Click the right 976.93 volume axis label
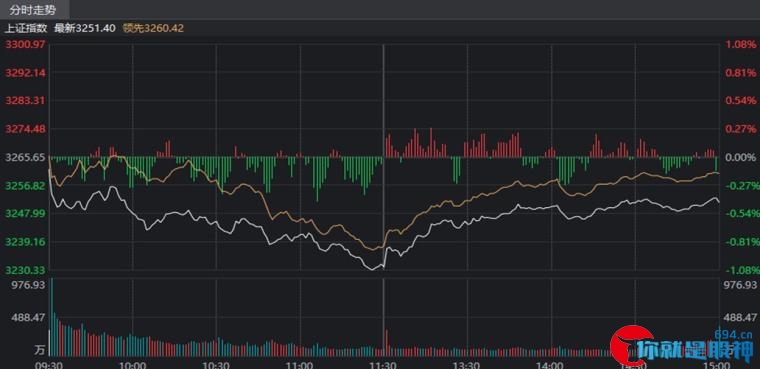760x369 pixels. tap(740, 285)
